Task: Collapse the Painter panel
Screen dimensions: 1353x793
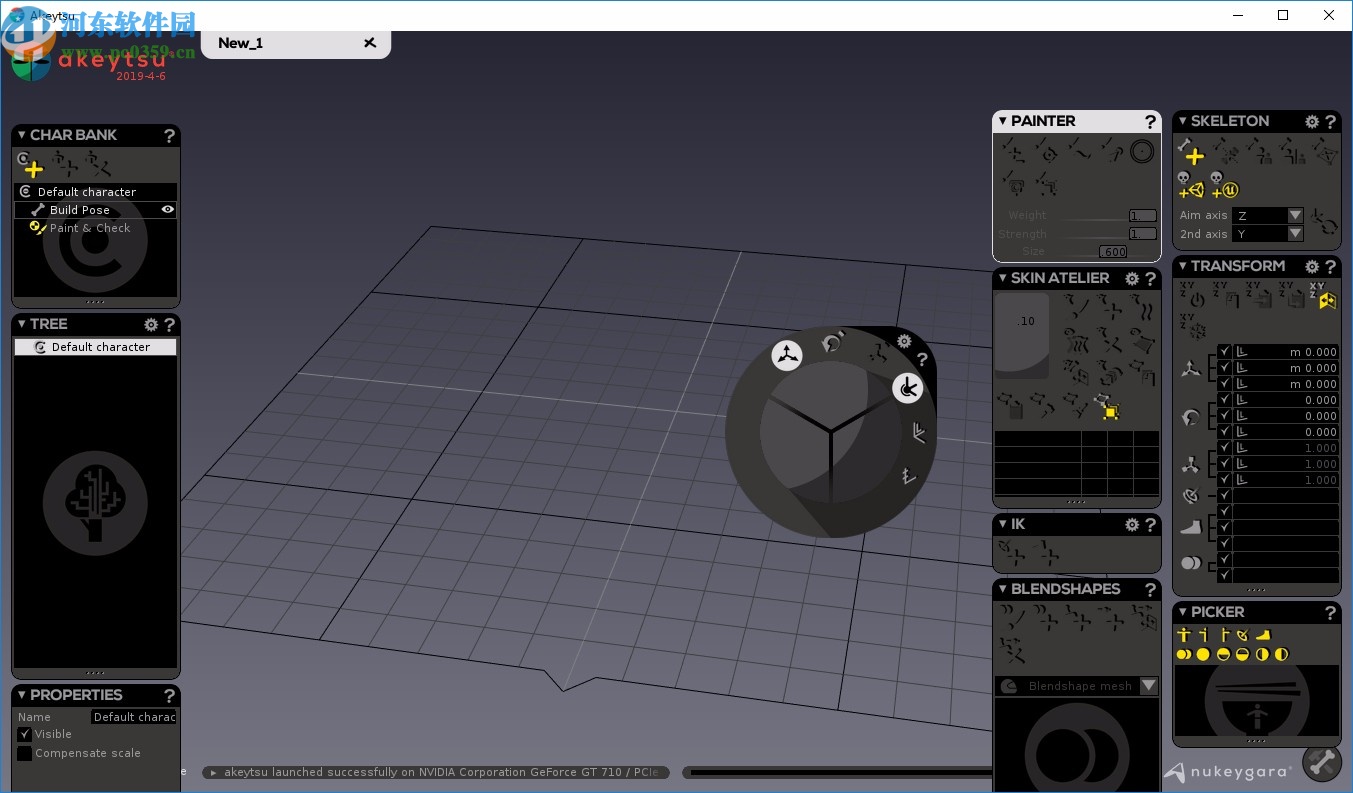Action: [x=1003, y=121]
